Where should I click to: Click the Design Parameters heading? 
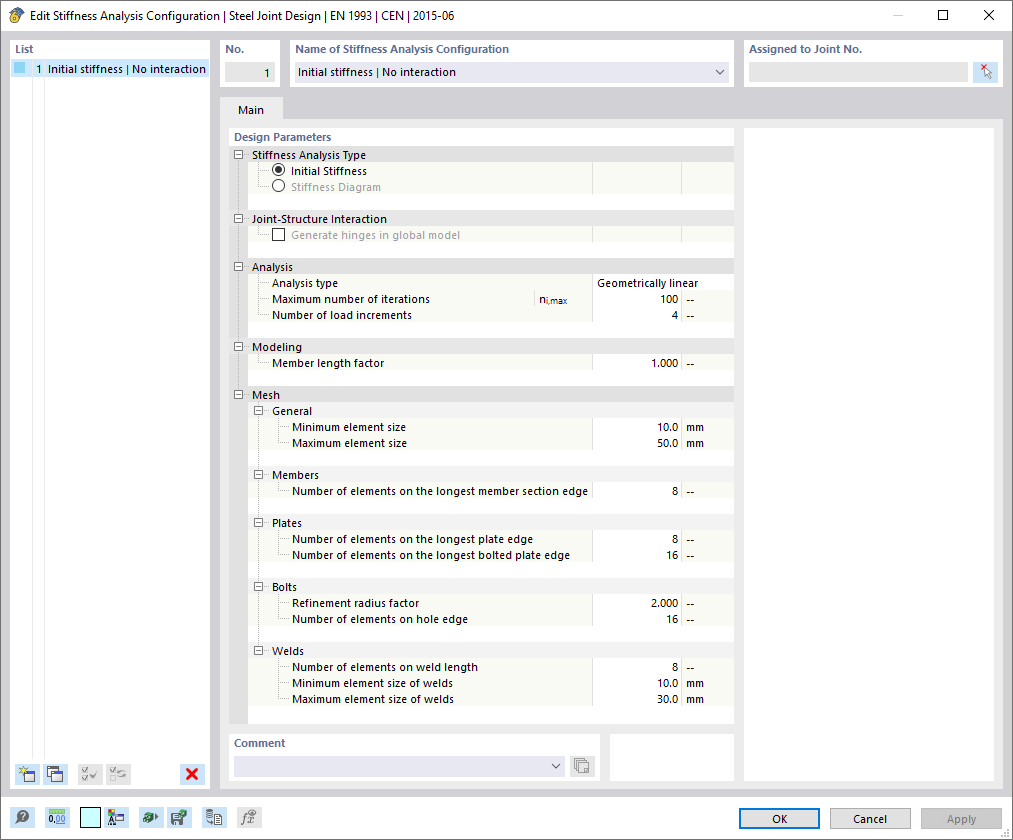[282, 137]
